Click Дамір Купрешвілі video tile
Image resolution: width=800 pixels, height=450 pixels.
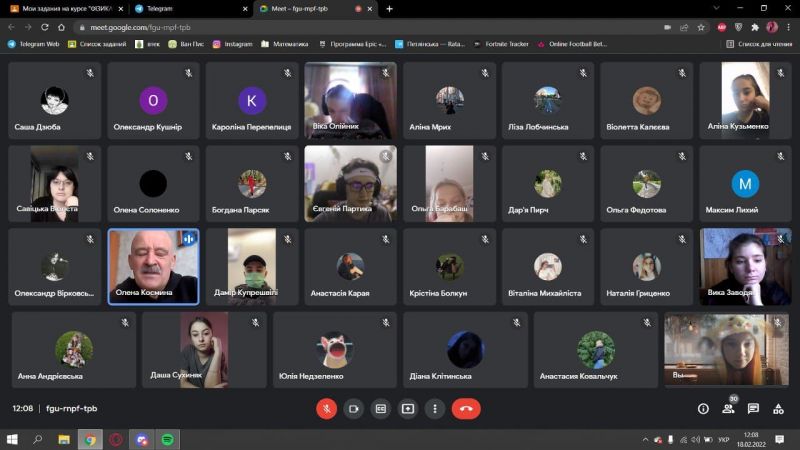coord(252,267)
